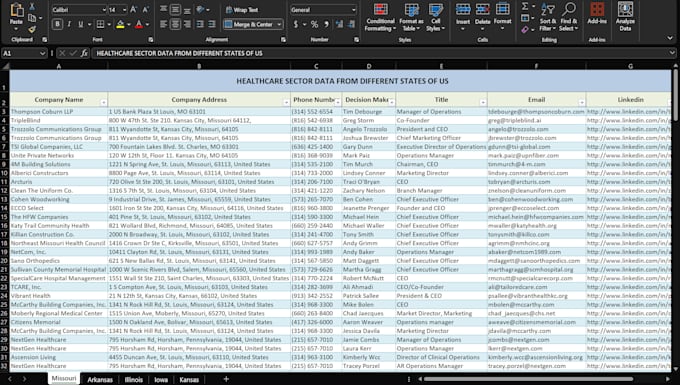
Task: Open Cell Styles gallery
Action: click(435, 17)
